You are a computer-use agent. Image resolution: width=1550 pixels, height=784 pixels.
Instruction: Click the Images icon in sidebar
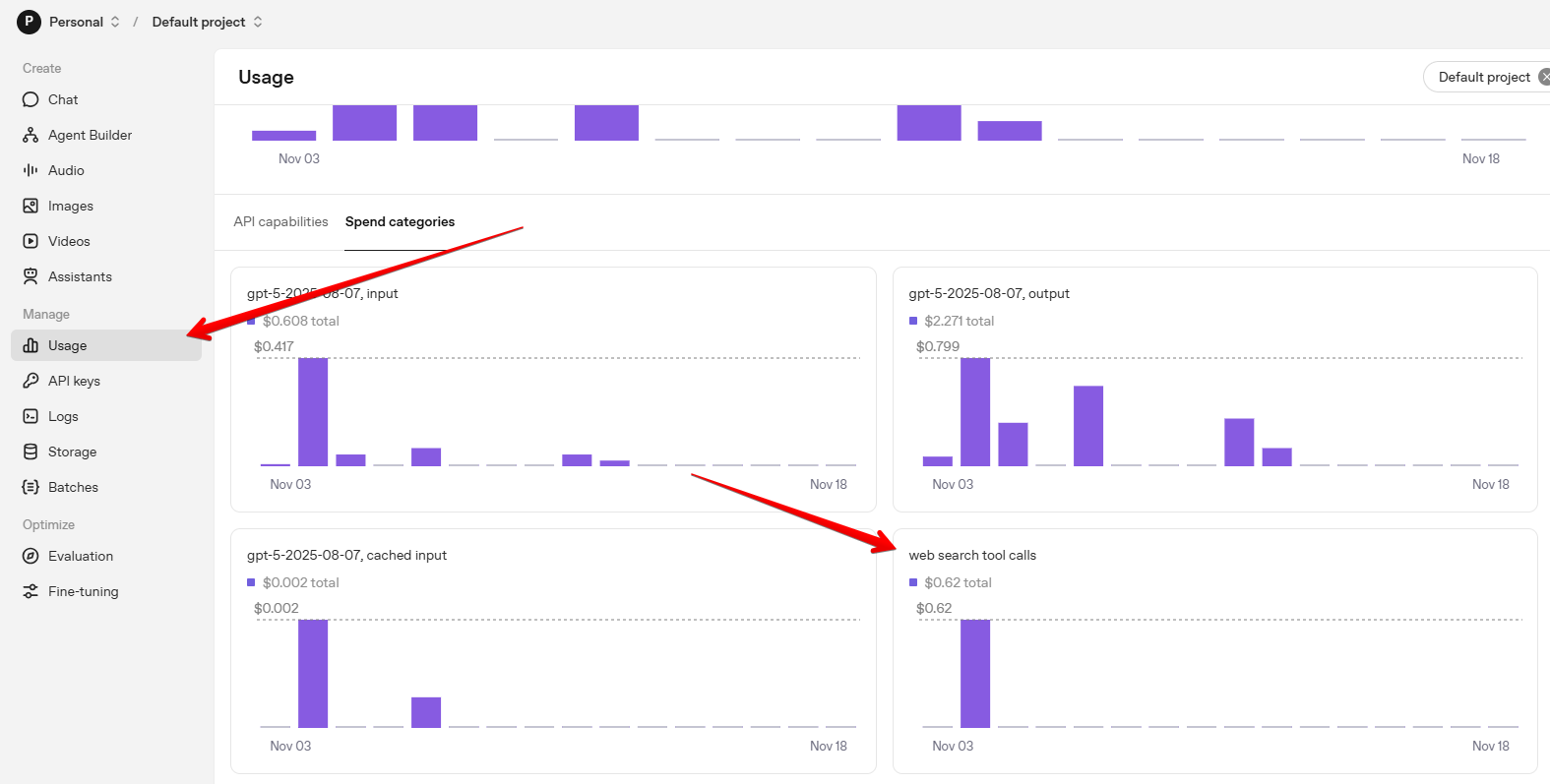[31, 206]
